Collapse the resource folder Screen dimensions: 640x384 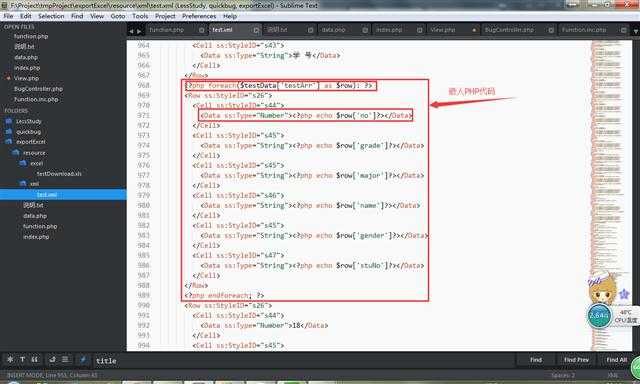[x=34, y=153]
